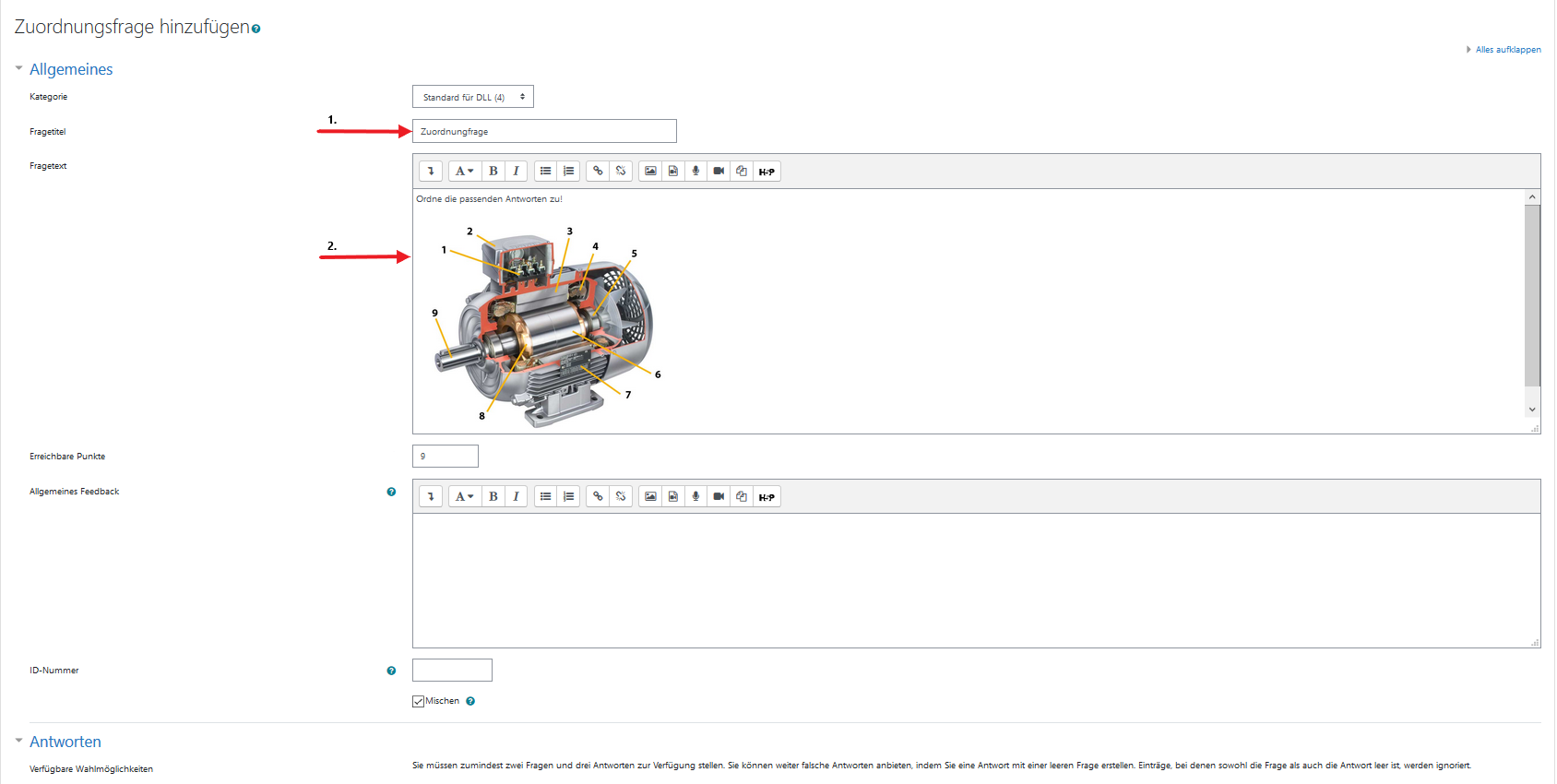Collapse the Antworten section
The image size is (1557, 784).
pyautogui.click(x=65, y=742)
